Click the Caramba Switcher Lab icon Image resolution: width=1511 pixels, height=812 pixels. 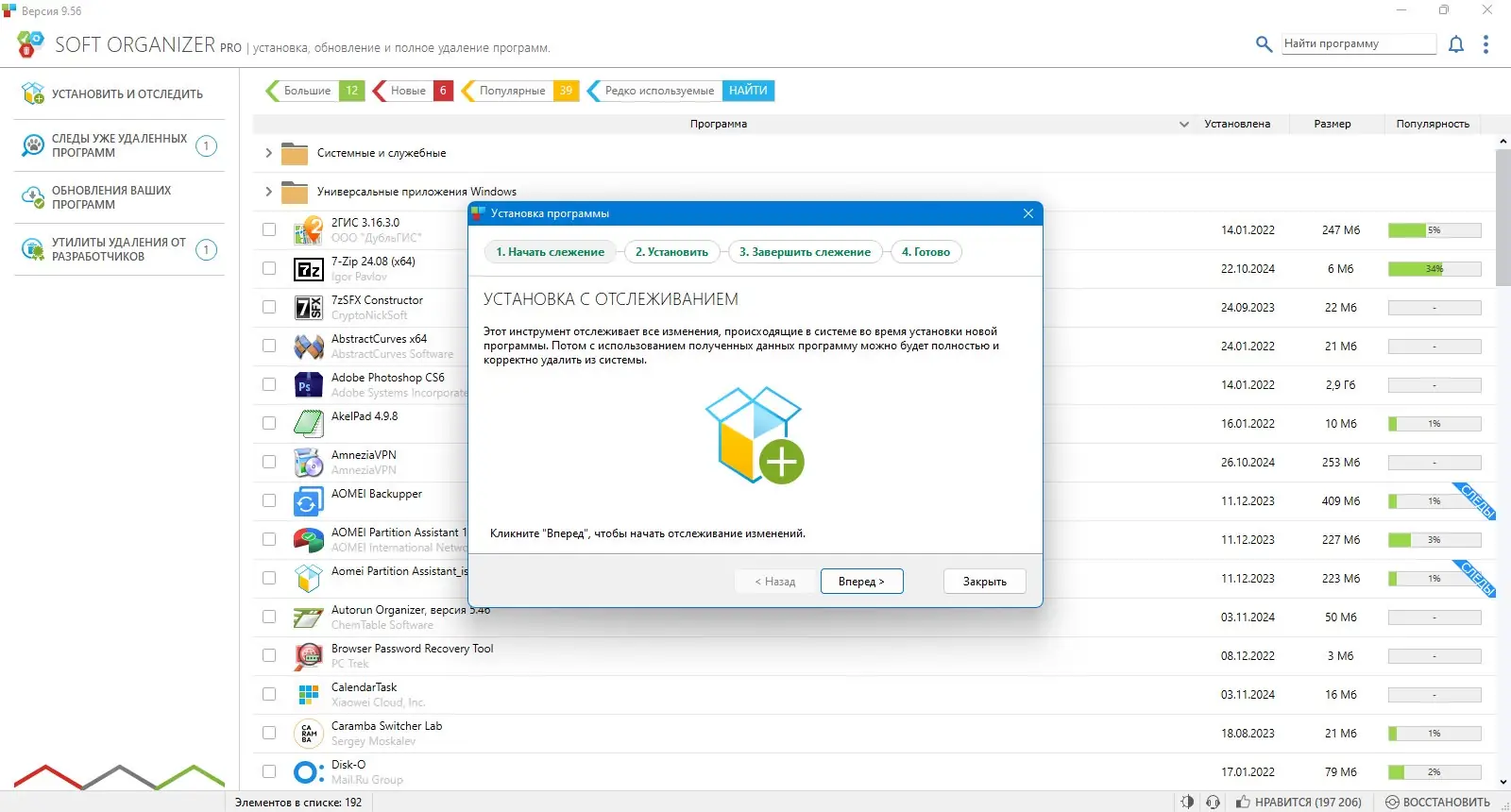tap(308, 734)
